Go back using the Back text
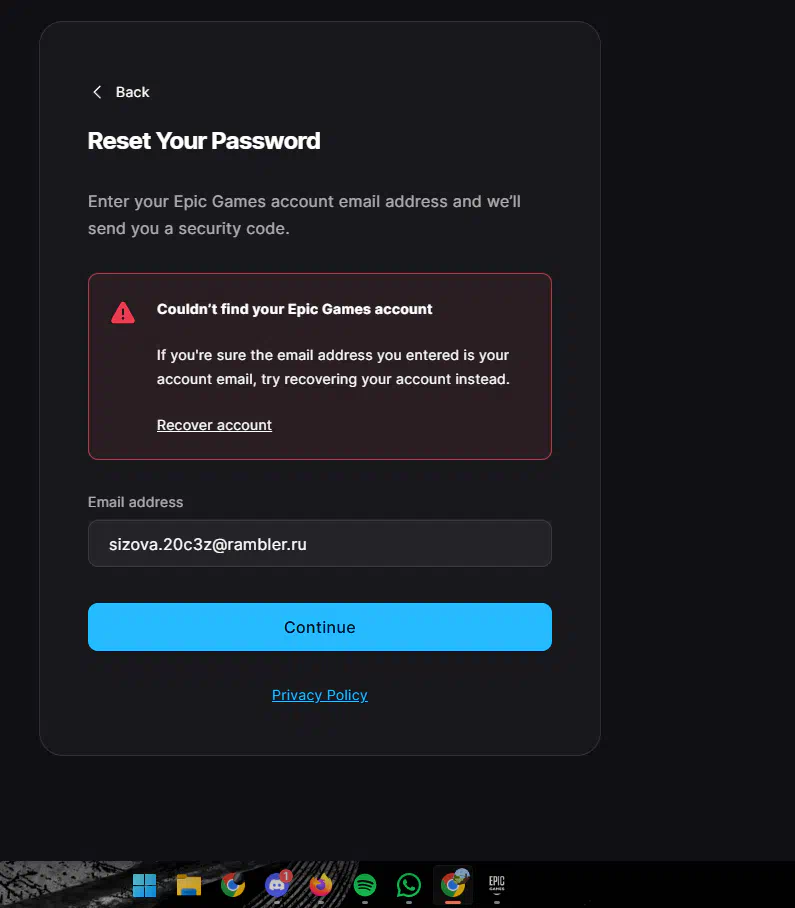This screenshot has height=908, width=795. click(133, 92)
